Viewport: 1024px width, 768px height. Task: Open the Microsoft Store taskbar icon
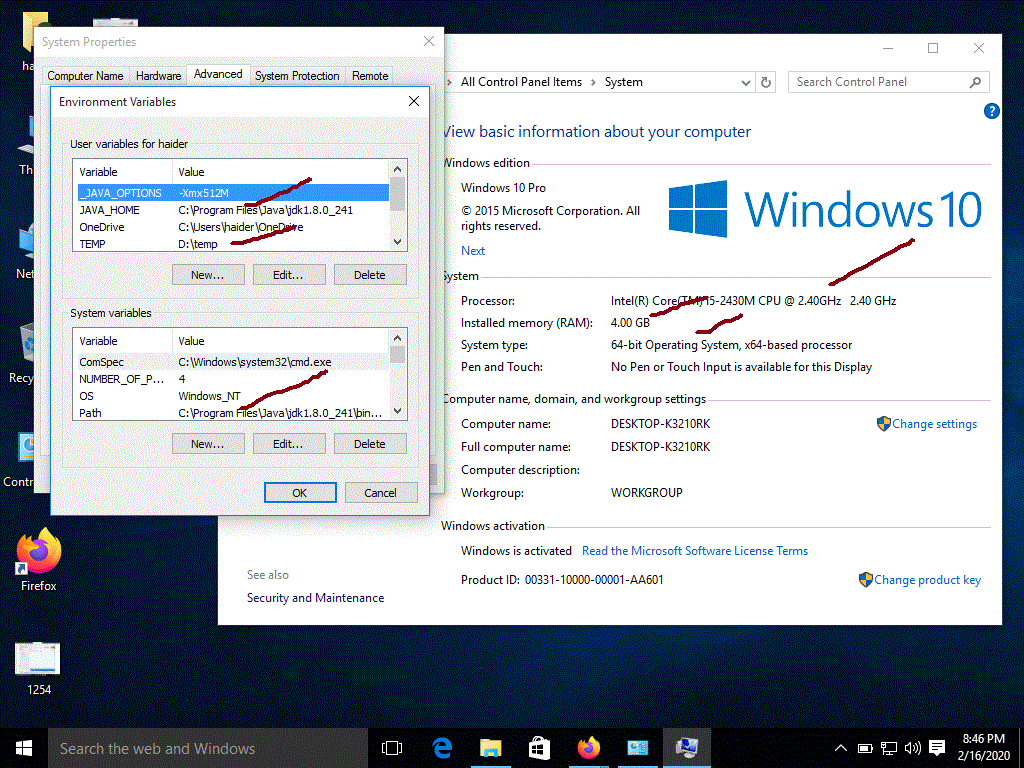[x=539, y=748]
